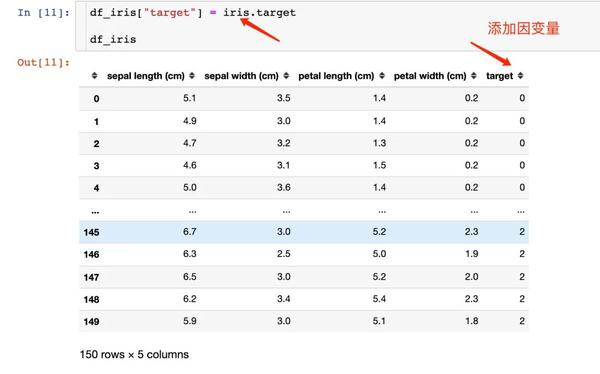
Task: Click inside the code cell In [11]
Action: pos(338,26)
